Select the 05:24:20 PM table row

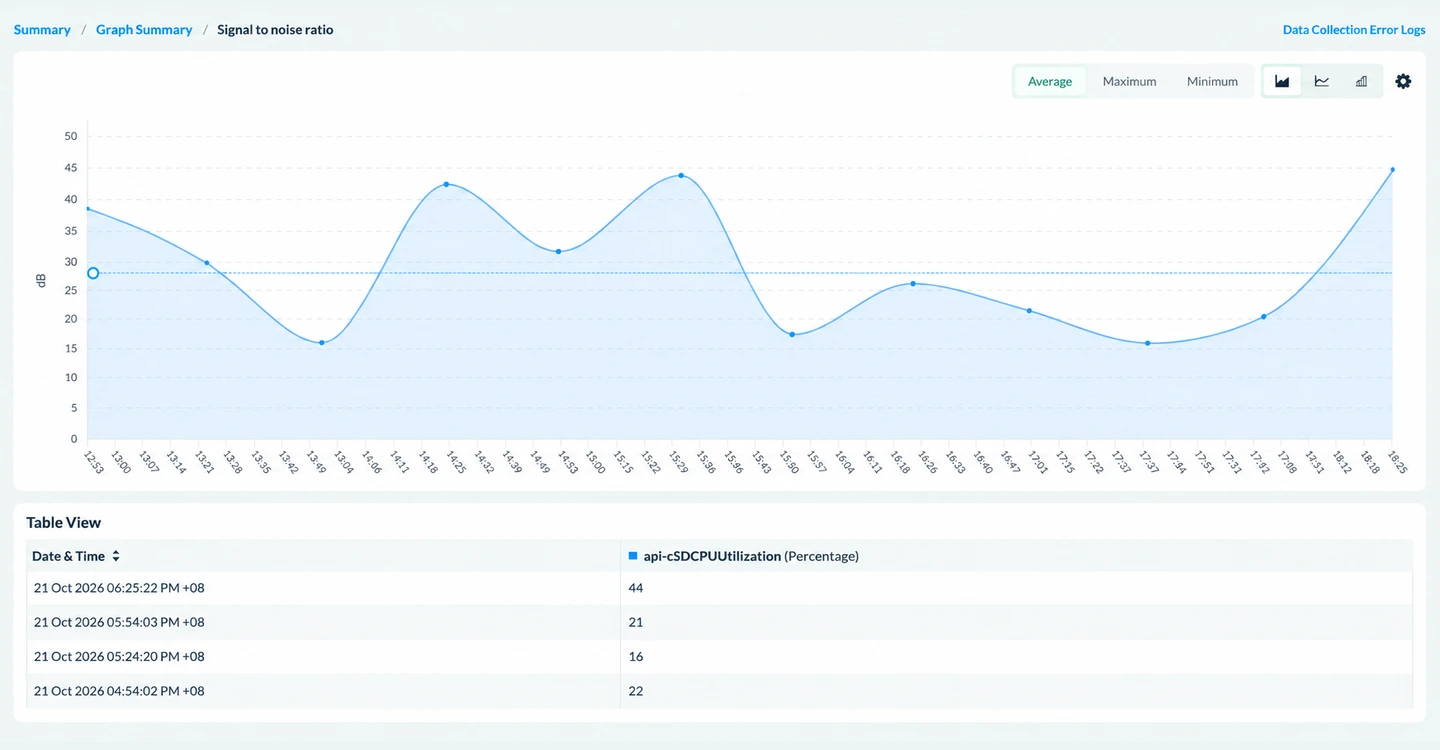tap(719, 657)
